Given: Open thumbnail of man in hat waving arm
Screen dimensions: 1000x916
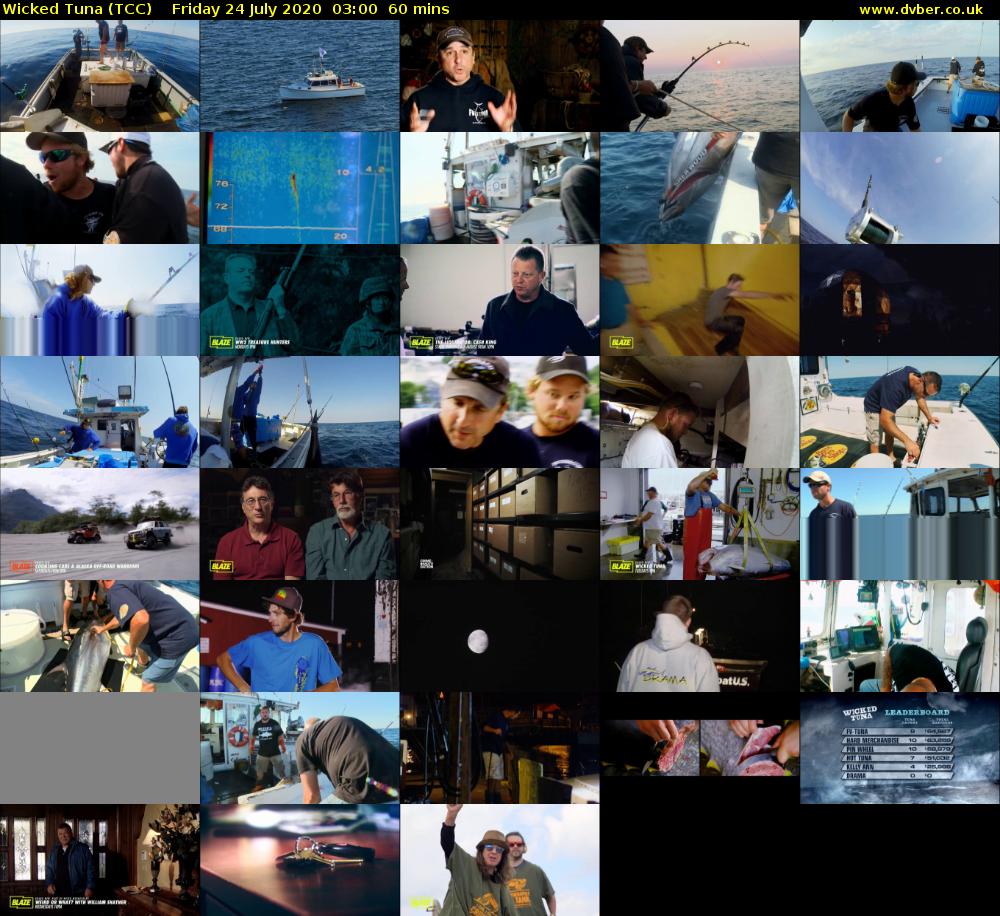Looking at the screenshot, I should point(499,860).
